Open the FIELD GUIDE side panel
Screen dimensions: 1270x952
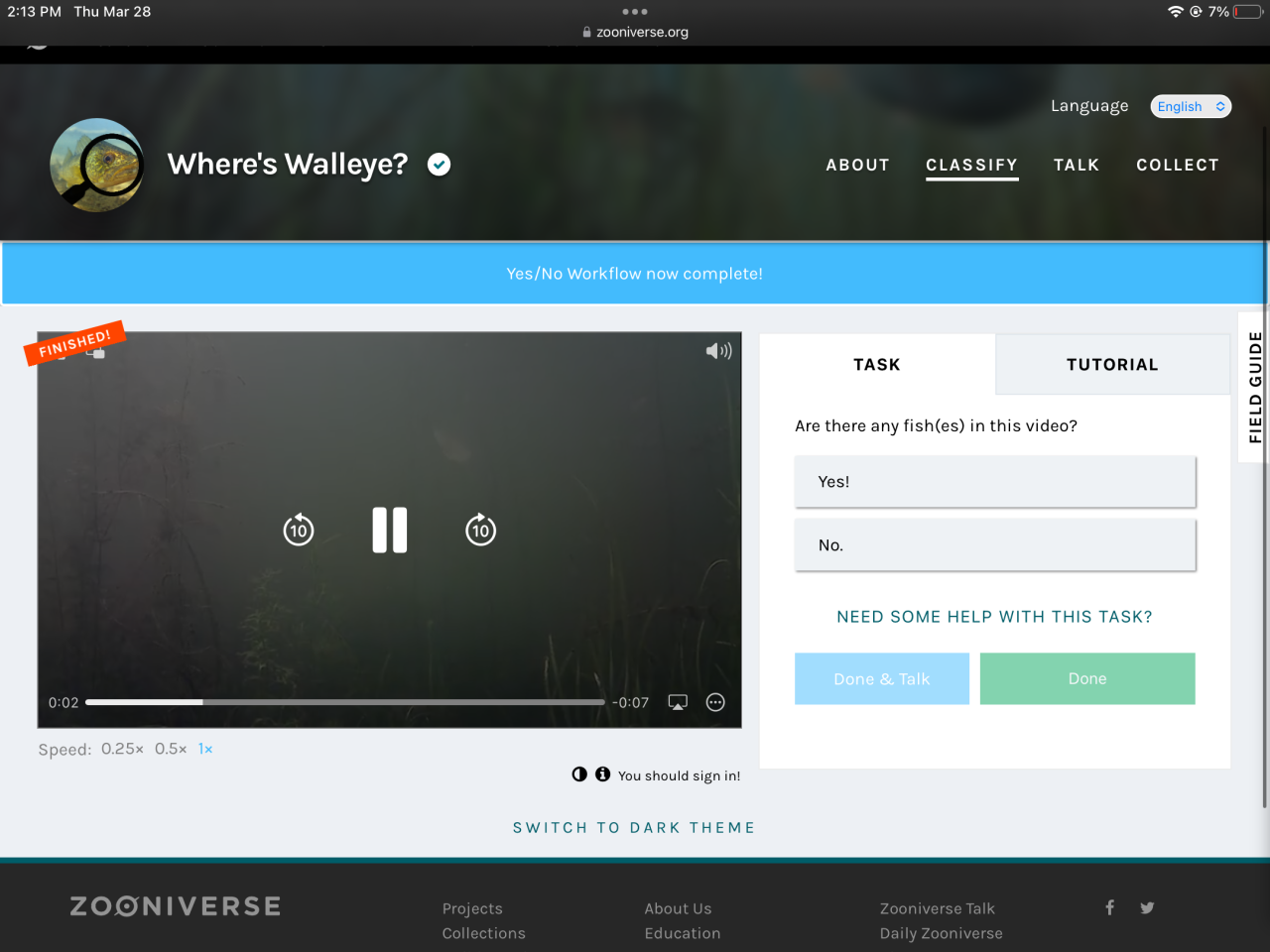[x=1254, y=387]
